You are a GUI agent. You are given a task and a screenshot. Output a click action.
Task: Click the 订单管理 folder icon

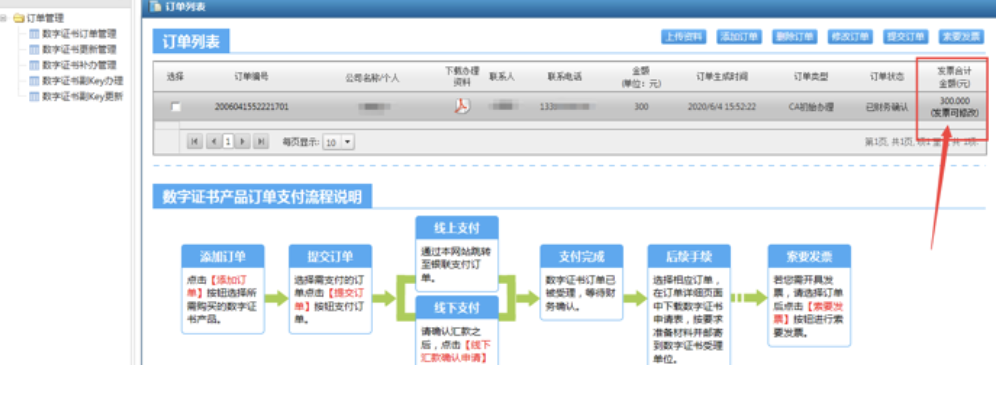(x=19, y=18)
